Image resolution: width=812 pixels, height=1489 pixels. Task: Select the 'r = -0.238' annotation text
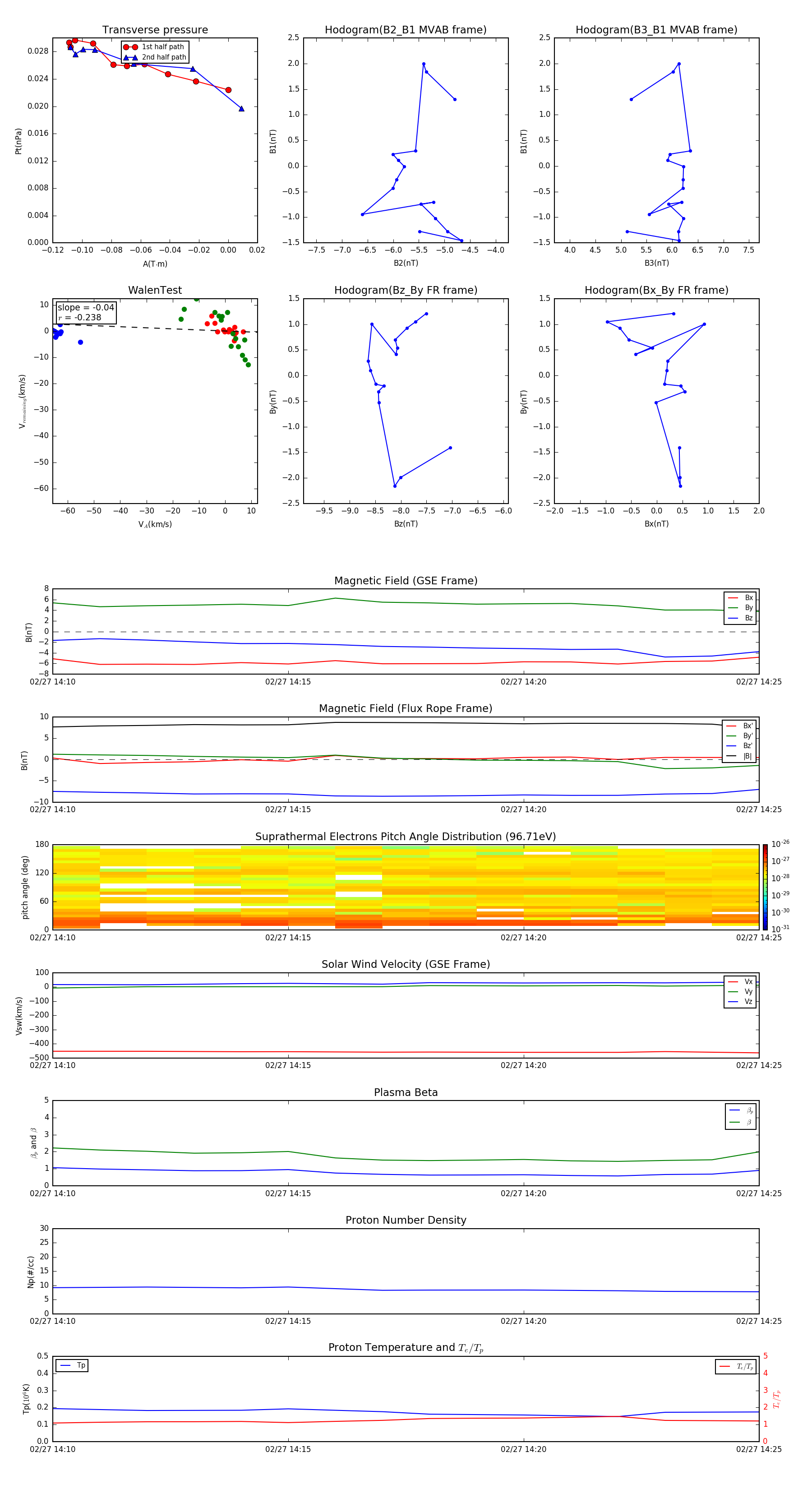coord(79,317)
